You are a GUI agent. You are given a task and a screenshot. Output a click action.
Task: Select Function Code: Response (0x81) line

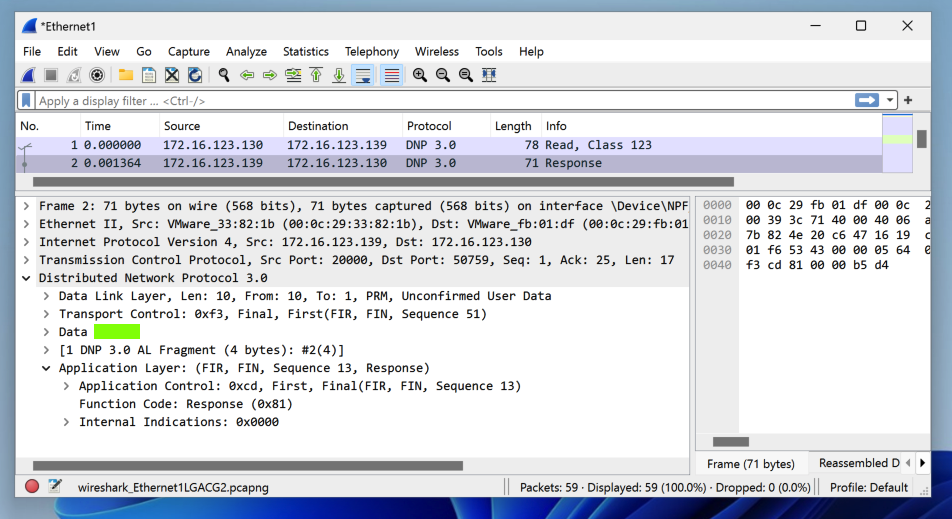[186, 404]
